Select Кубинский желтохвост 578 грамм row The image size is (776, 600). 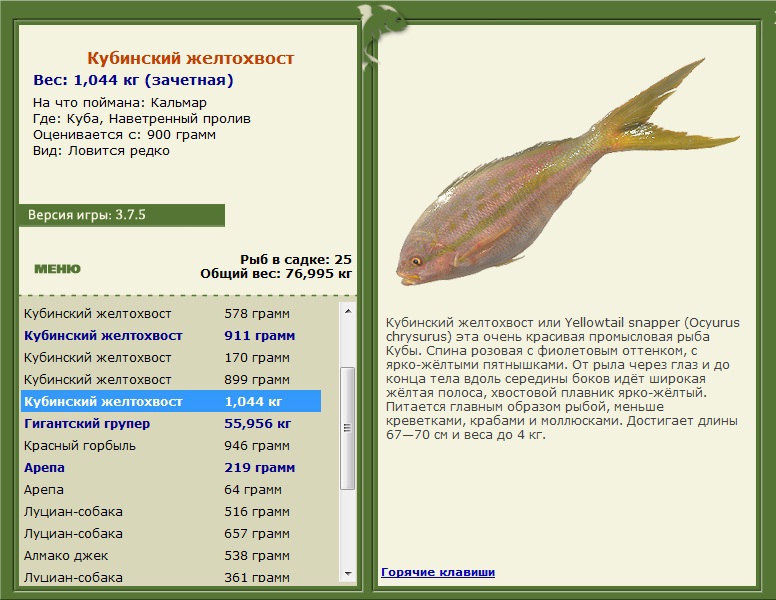pos(171,314)
